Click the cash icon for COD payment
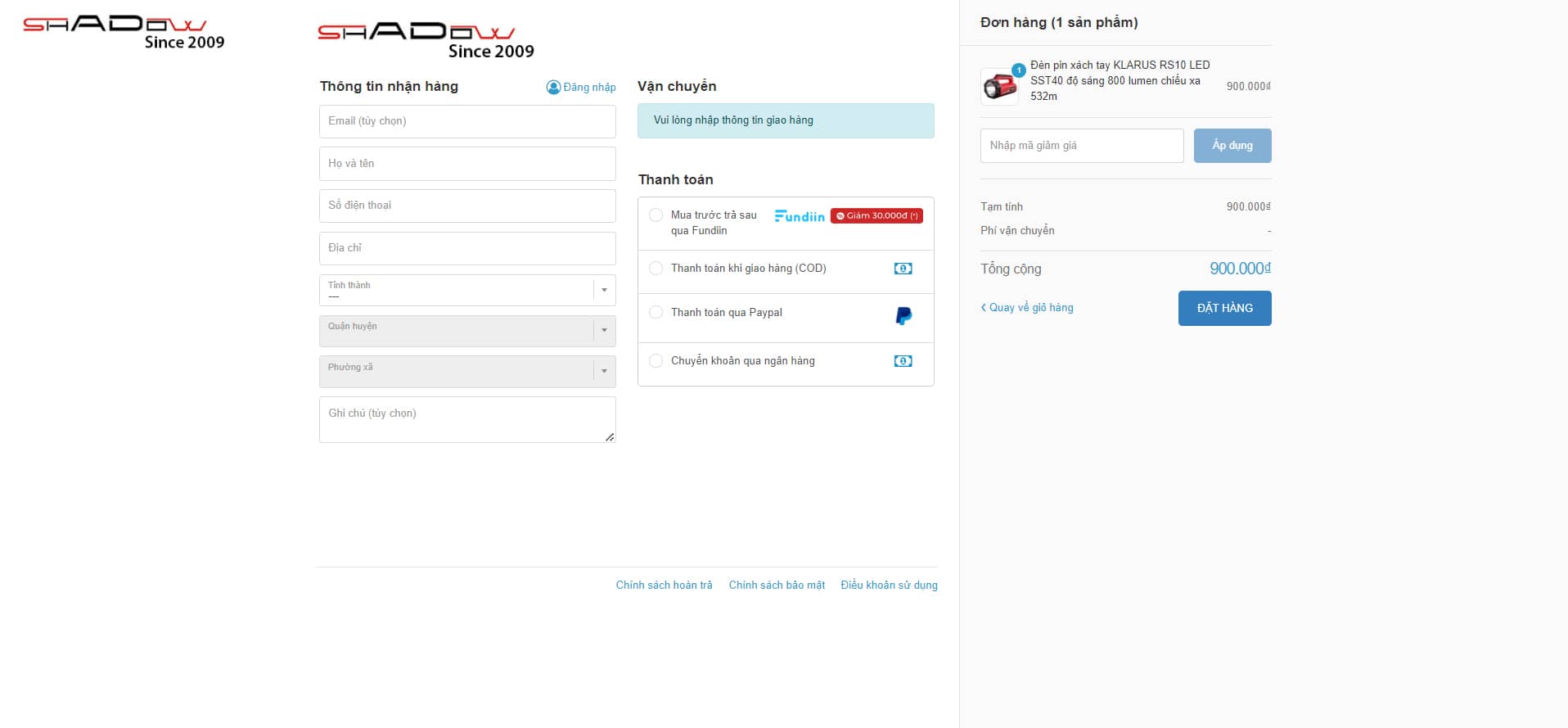Screen dimensions: 1568x728 pos(903,269)
